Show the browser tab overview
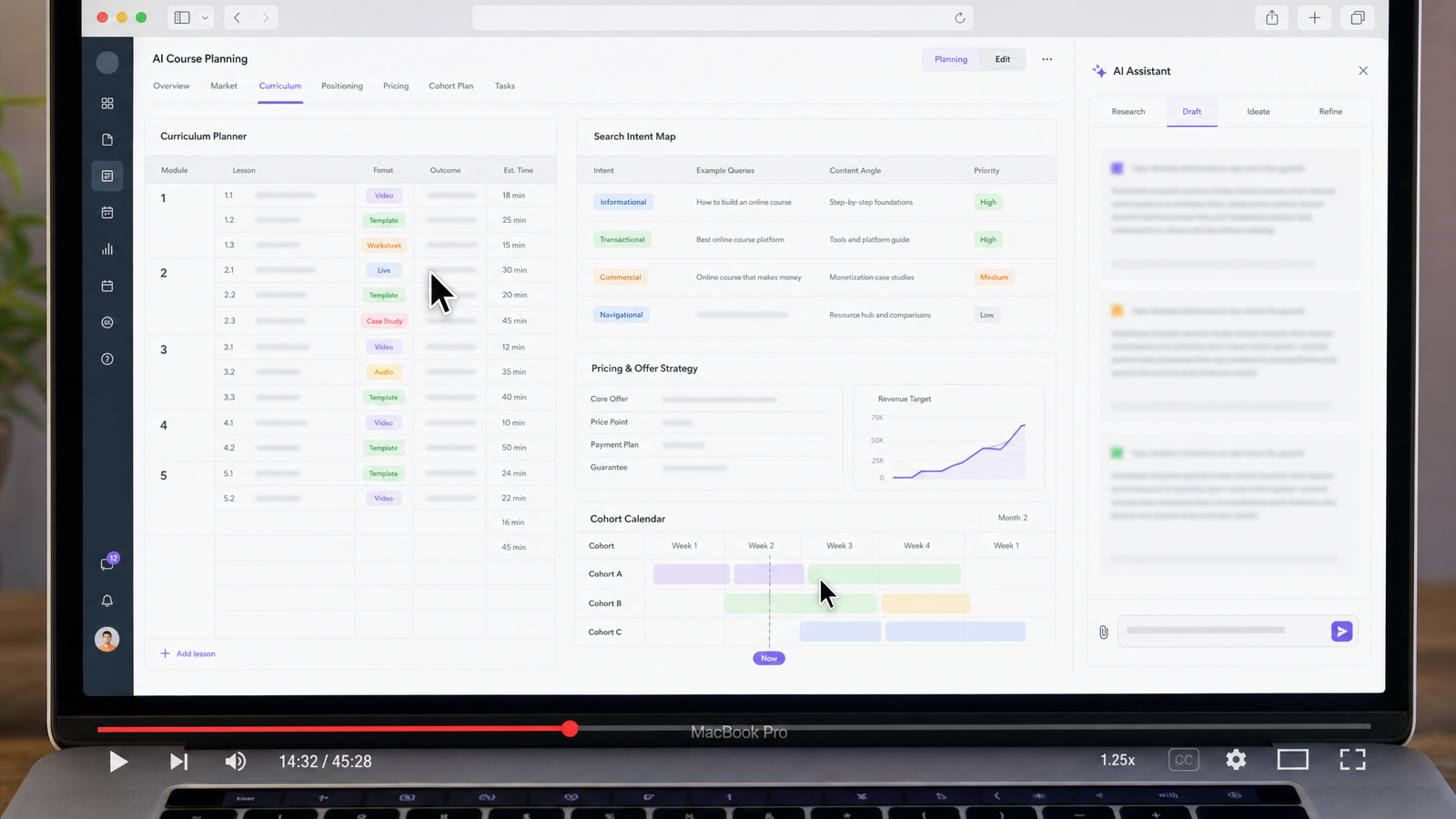This screenshot has height=819, width=1456. [1358, 17]
